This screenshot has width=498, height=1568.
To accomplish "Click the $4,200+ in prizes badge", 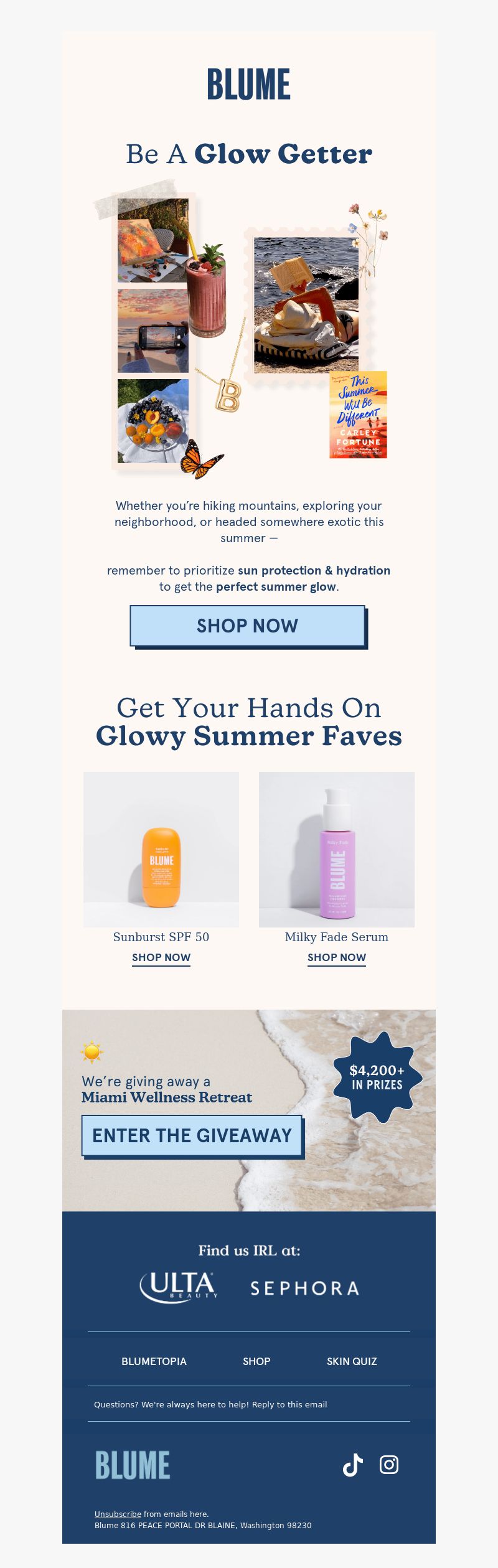I will pyautogui.click(x=377, y=1077).
